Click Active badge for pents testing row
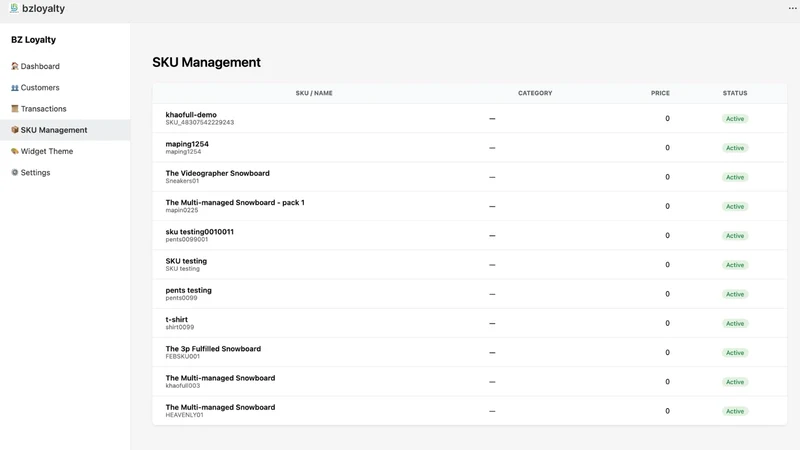Viewport: 800px width, 450px height. (x=735, y=294)
